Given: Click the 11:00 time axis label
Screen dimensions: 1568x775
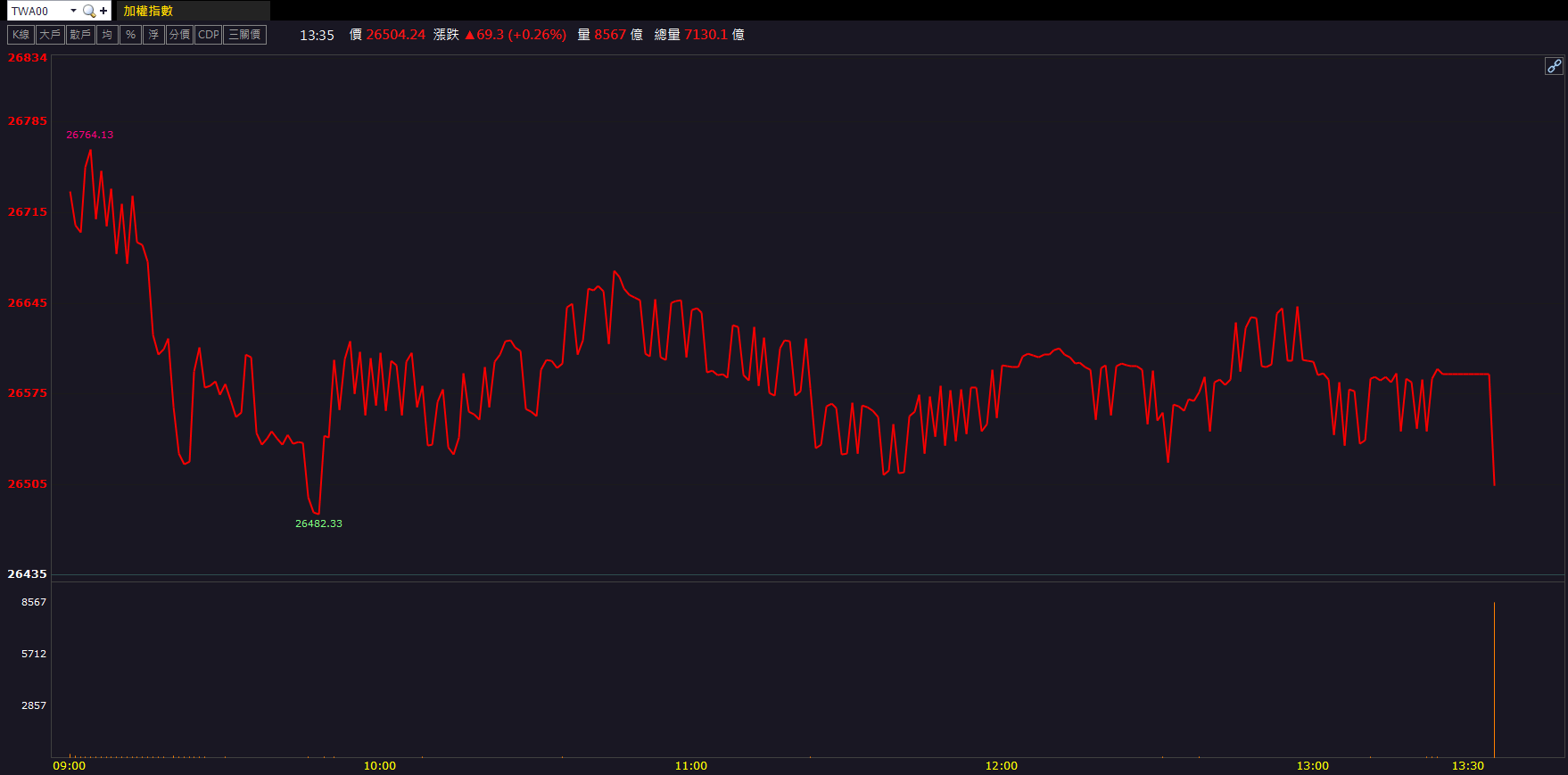Looking at the screenshot, I should pyautogui.click(x=690, y=766).
